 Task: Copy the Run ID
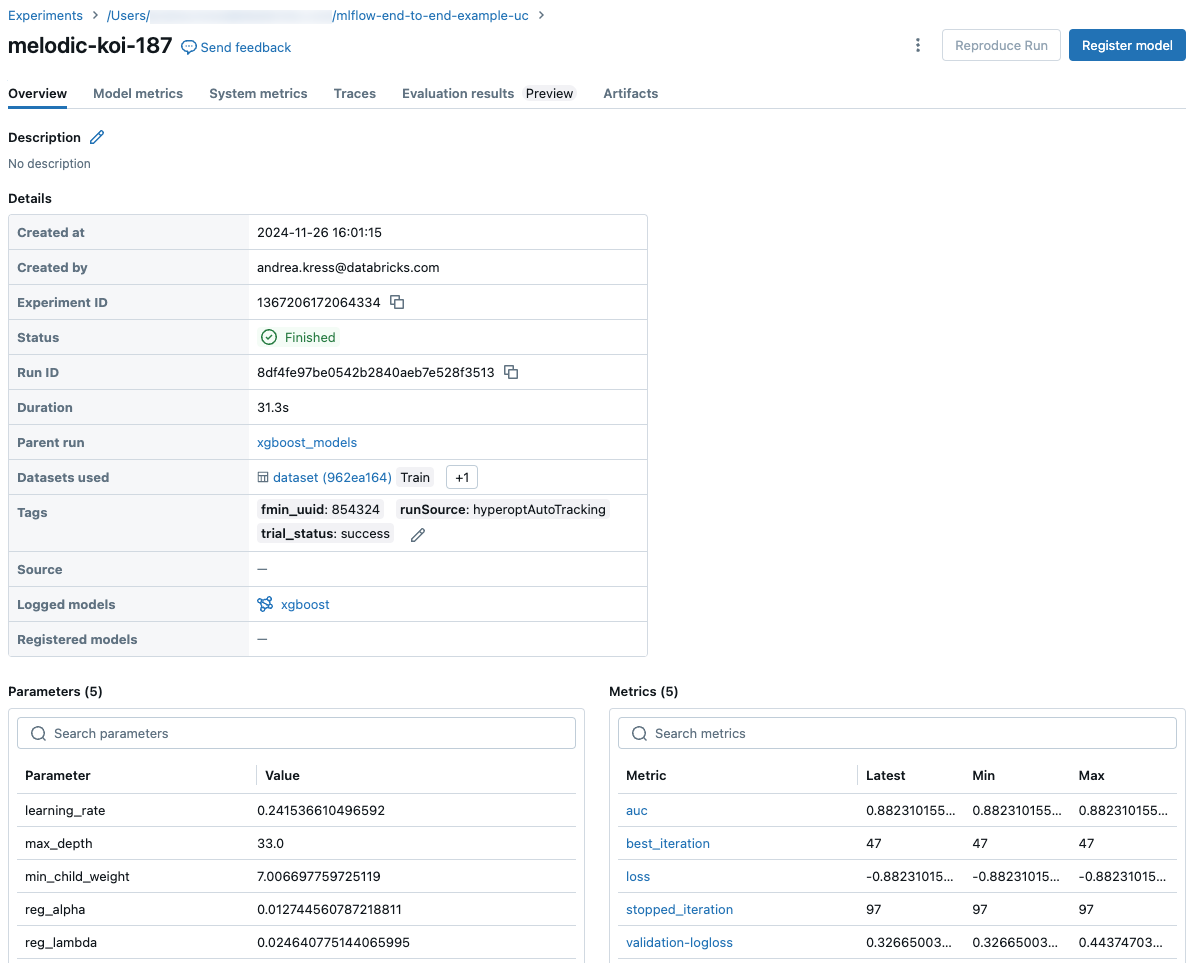tap(511, 372)
